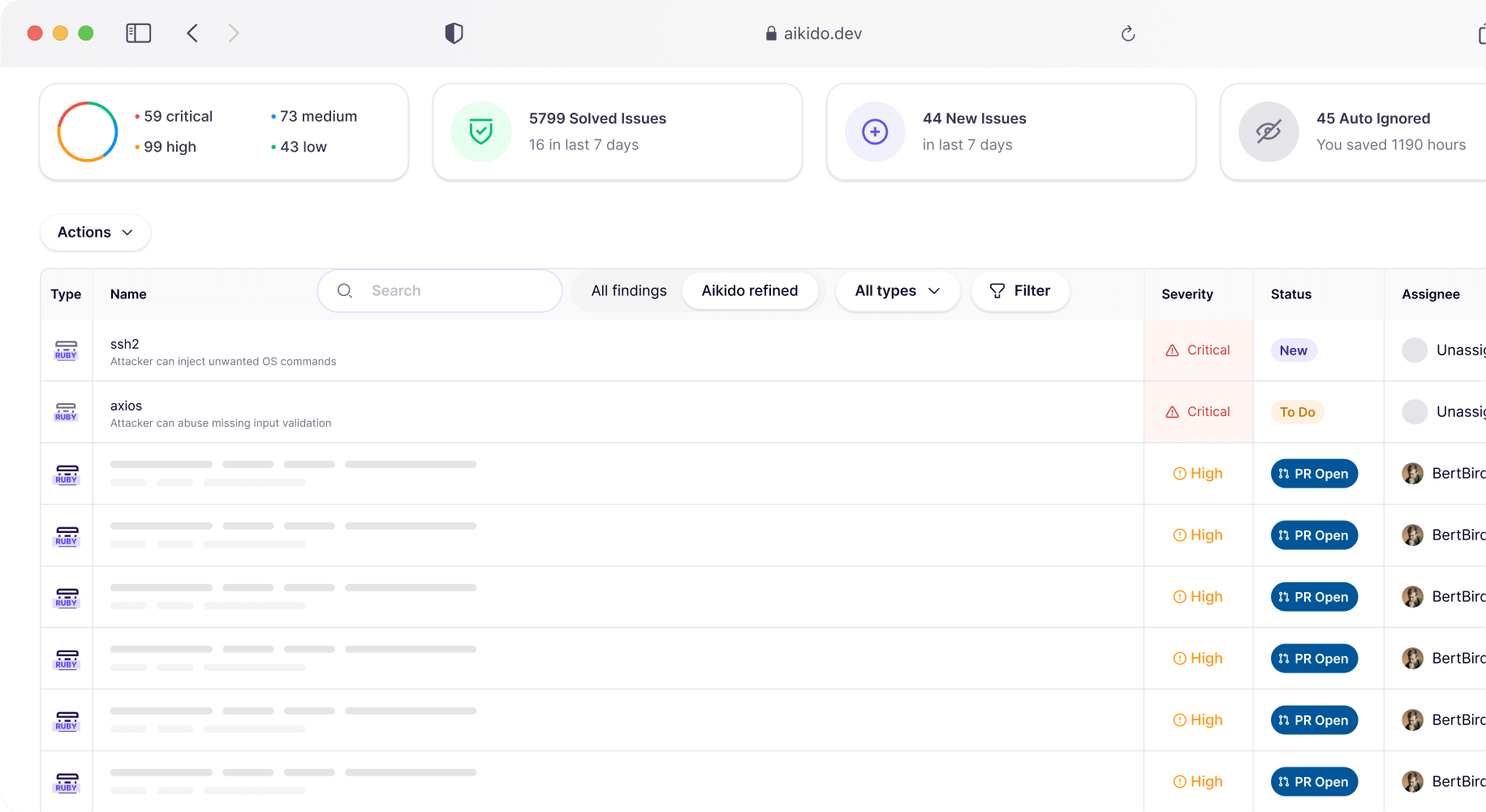Click the New Issues plus icon
Screen dimensions: 1486x812
(875, 131)
